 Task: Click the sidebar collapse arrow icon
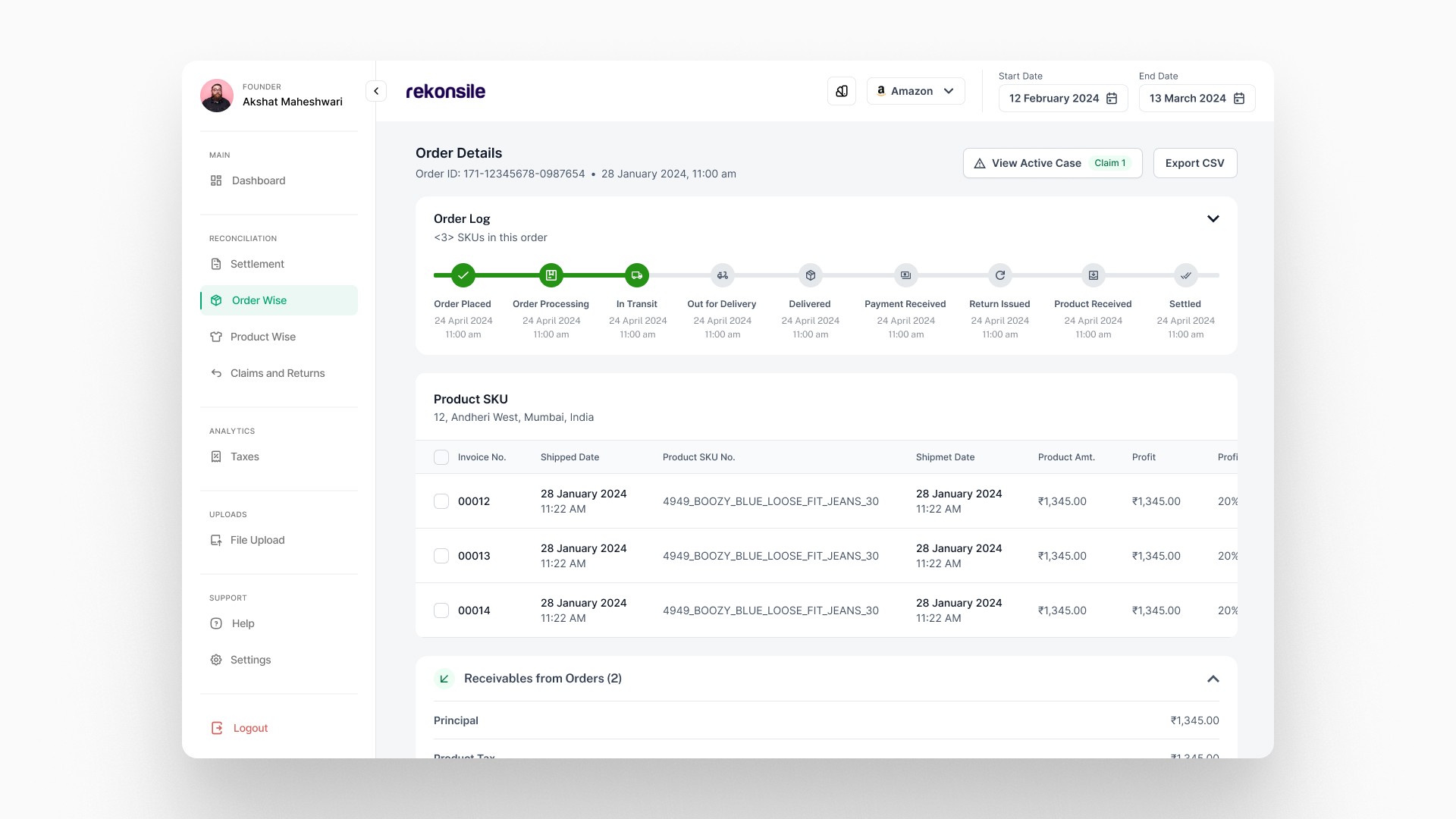[x=376, y=91]
